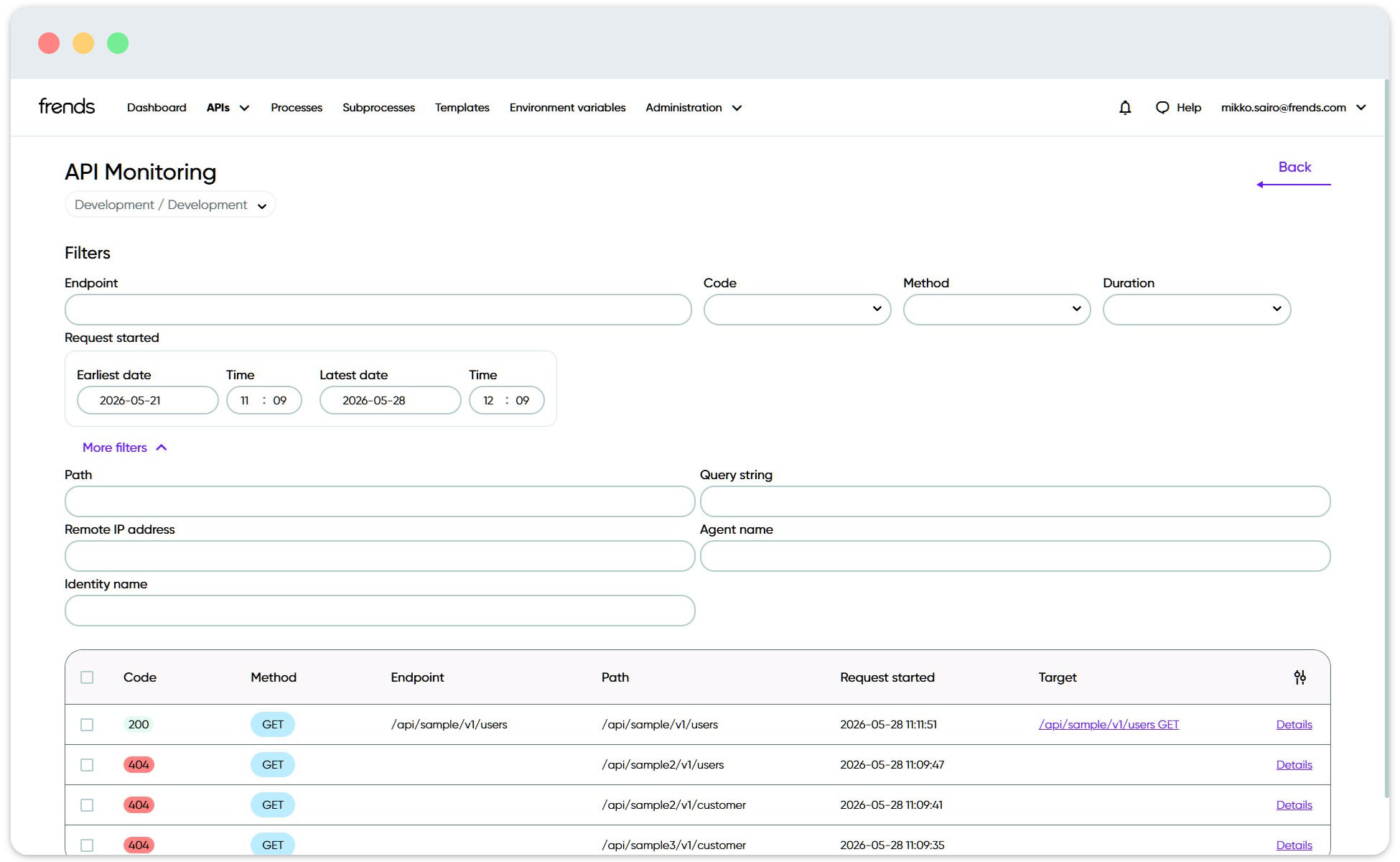Image resolution: width=1400 pixels, height=862 pixels.
Task: Select the /api/sample2/v1/users 404 row checkbox
Action: (87, 765)
